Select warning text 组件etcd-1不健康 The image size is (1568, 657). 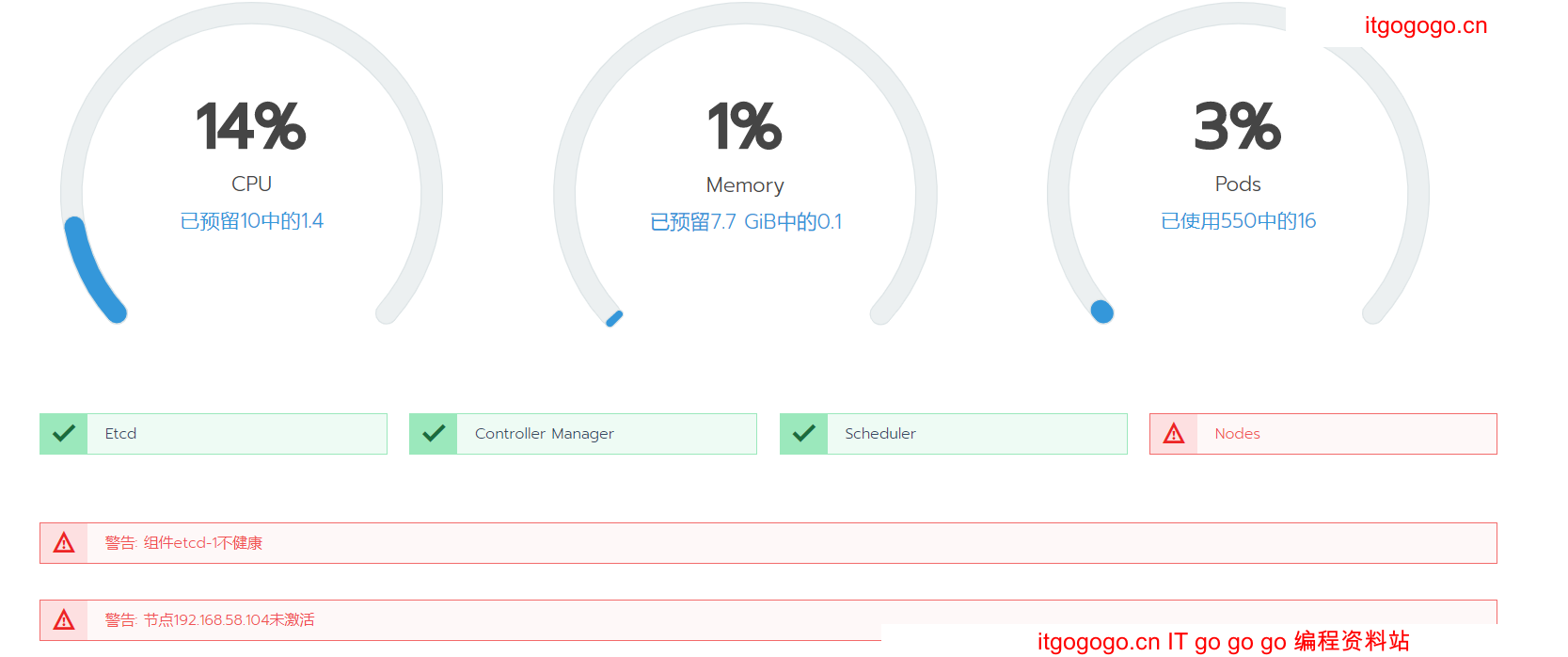[x=203, y=543]
